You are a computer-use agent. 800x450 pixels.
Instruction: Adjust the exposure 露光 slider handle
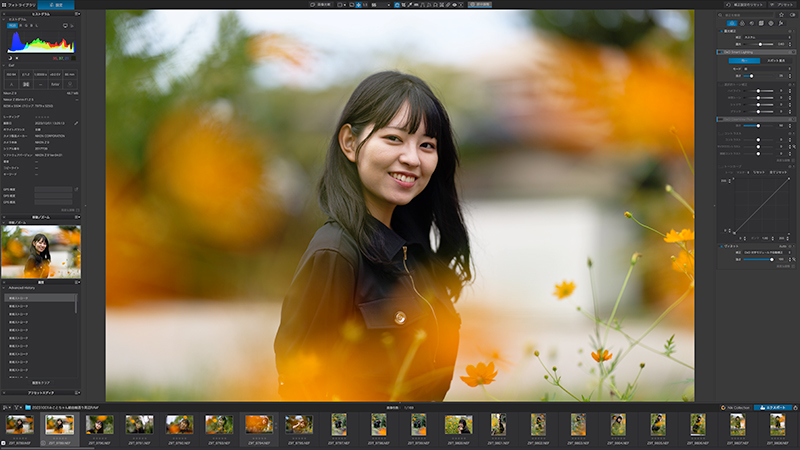pyautogui.click(x=760, y=44)
